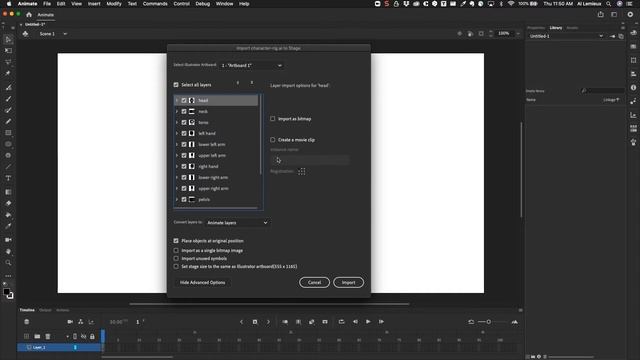Pick the Oval tool

8,144
